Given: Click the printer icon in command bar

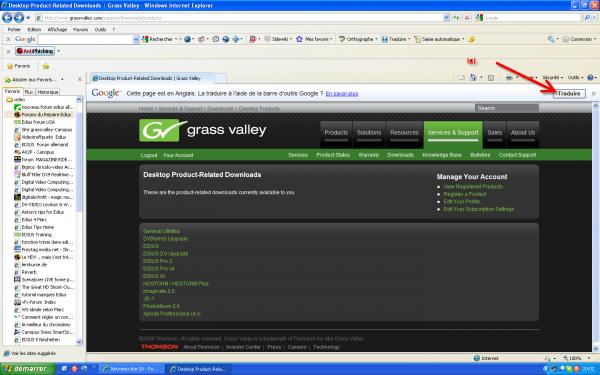Looking at the screenshot, I should 509,77.
